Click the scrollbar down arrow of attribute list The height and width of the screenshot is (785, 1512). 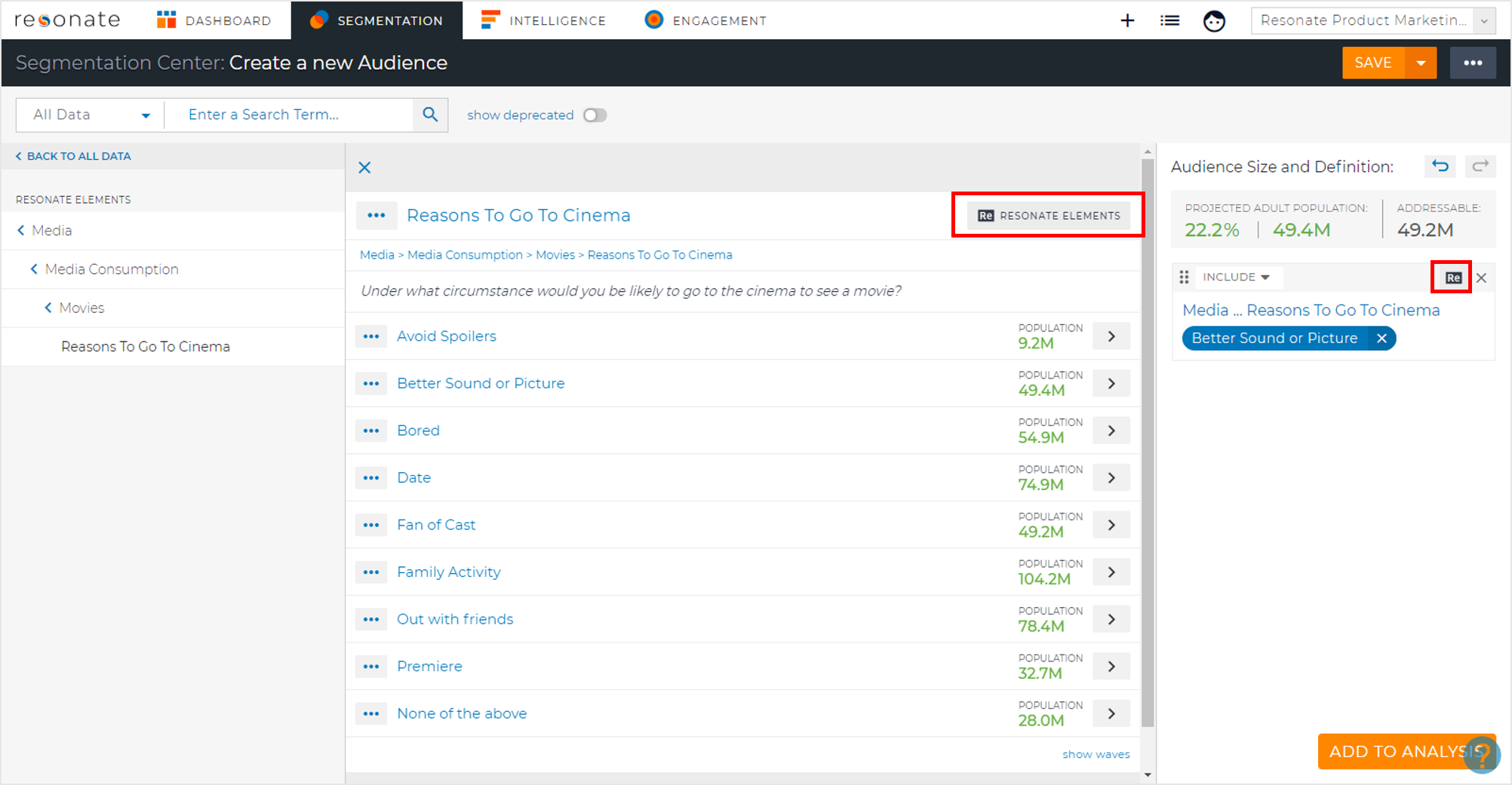(1148, 774)
